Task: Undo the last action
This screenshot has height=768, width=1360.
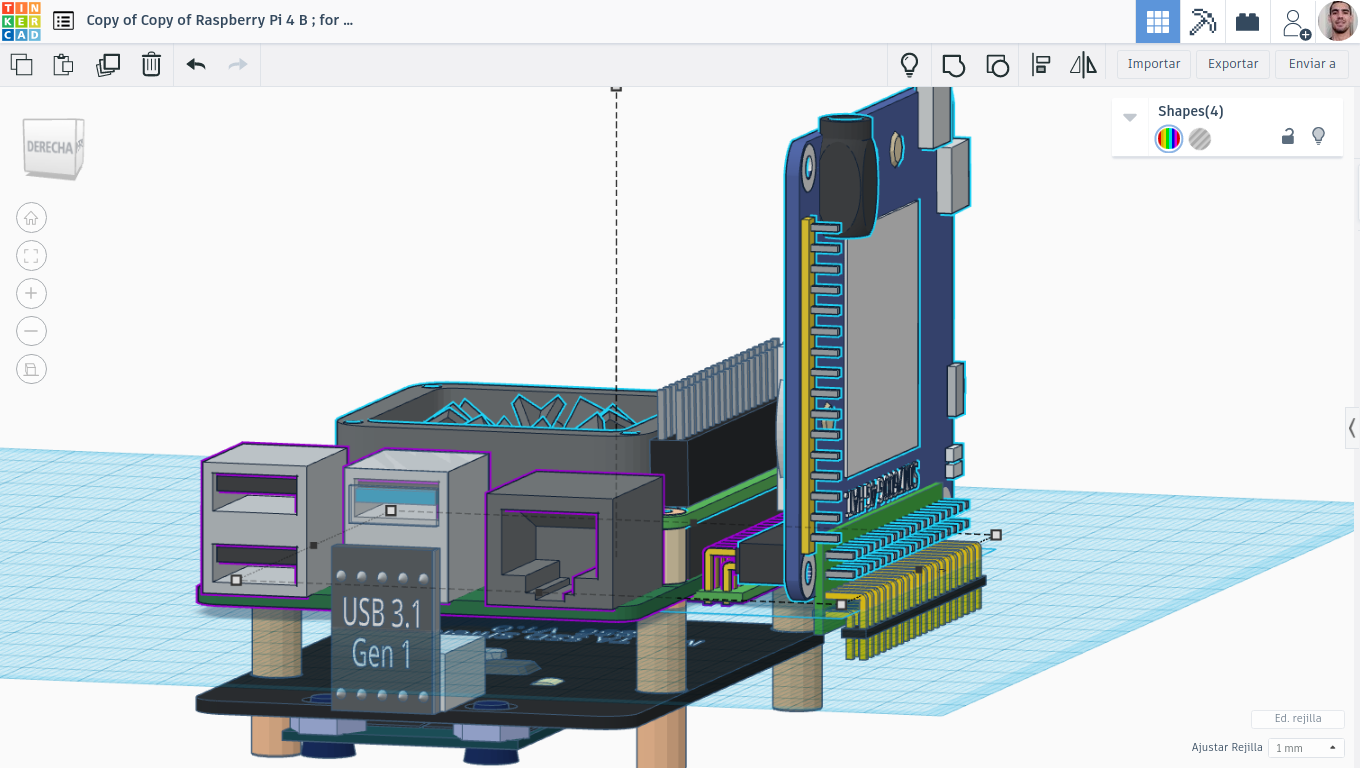Action: (x=196, y=65)
